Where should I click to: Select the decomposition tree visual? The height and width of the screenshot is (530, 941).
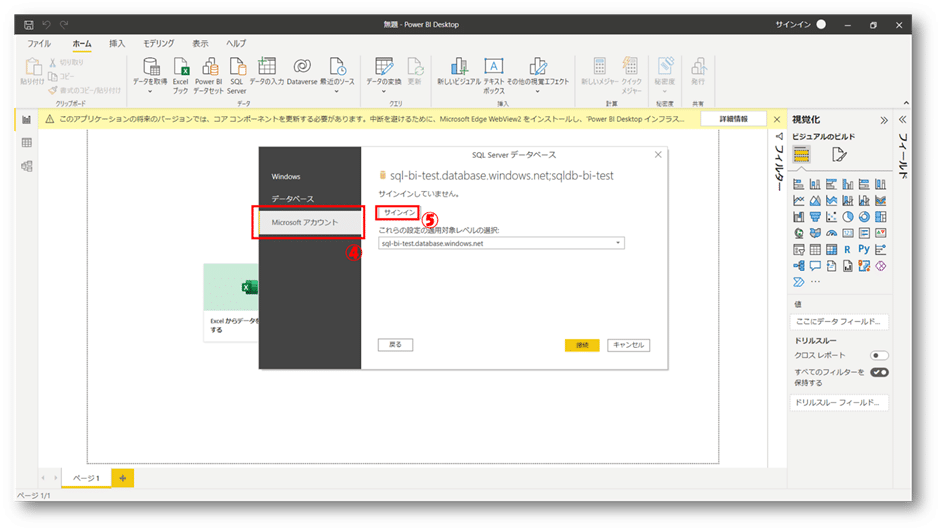(799, 265)
